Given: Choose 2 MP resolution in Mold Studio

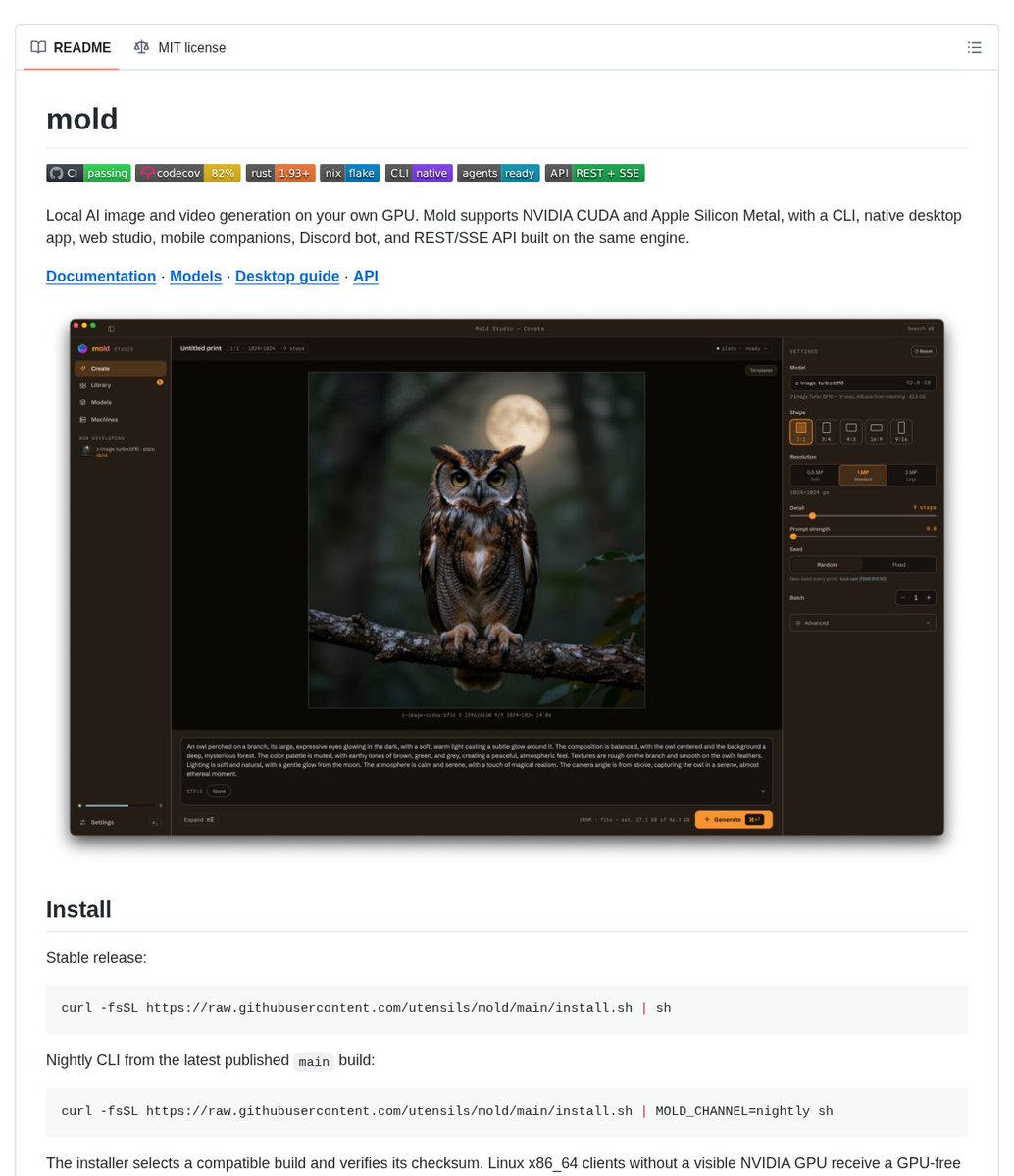Looking at the screenshot, I should tap(910, 475).
